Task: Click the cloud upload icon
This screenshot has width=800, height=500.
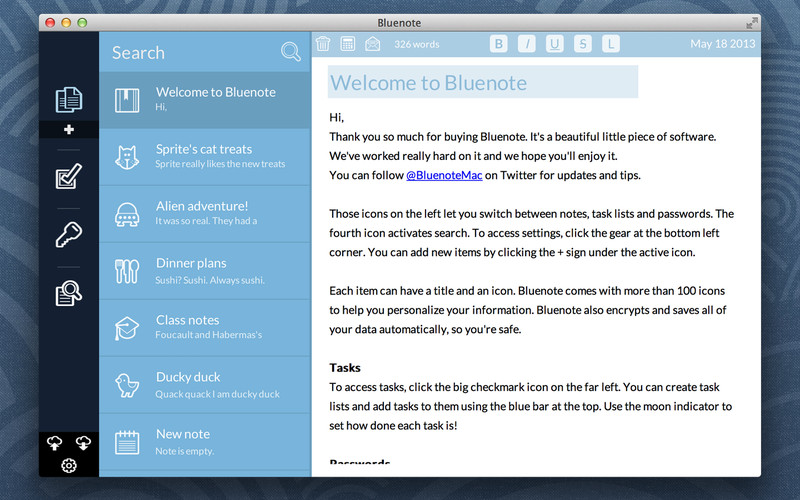Action: point(55,443)
